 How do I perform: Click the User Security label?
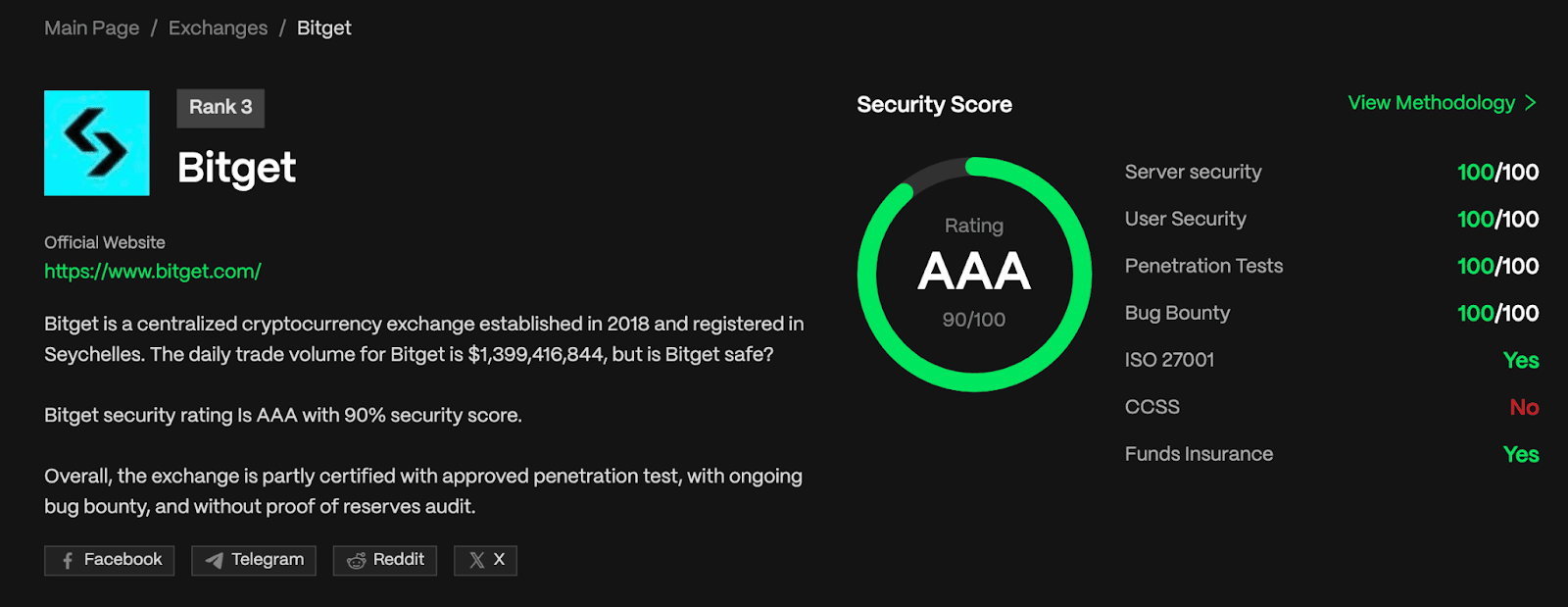tap(1186, 219)
